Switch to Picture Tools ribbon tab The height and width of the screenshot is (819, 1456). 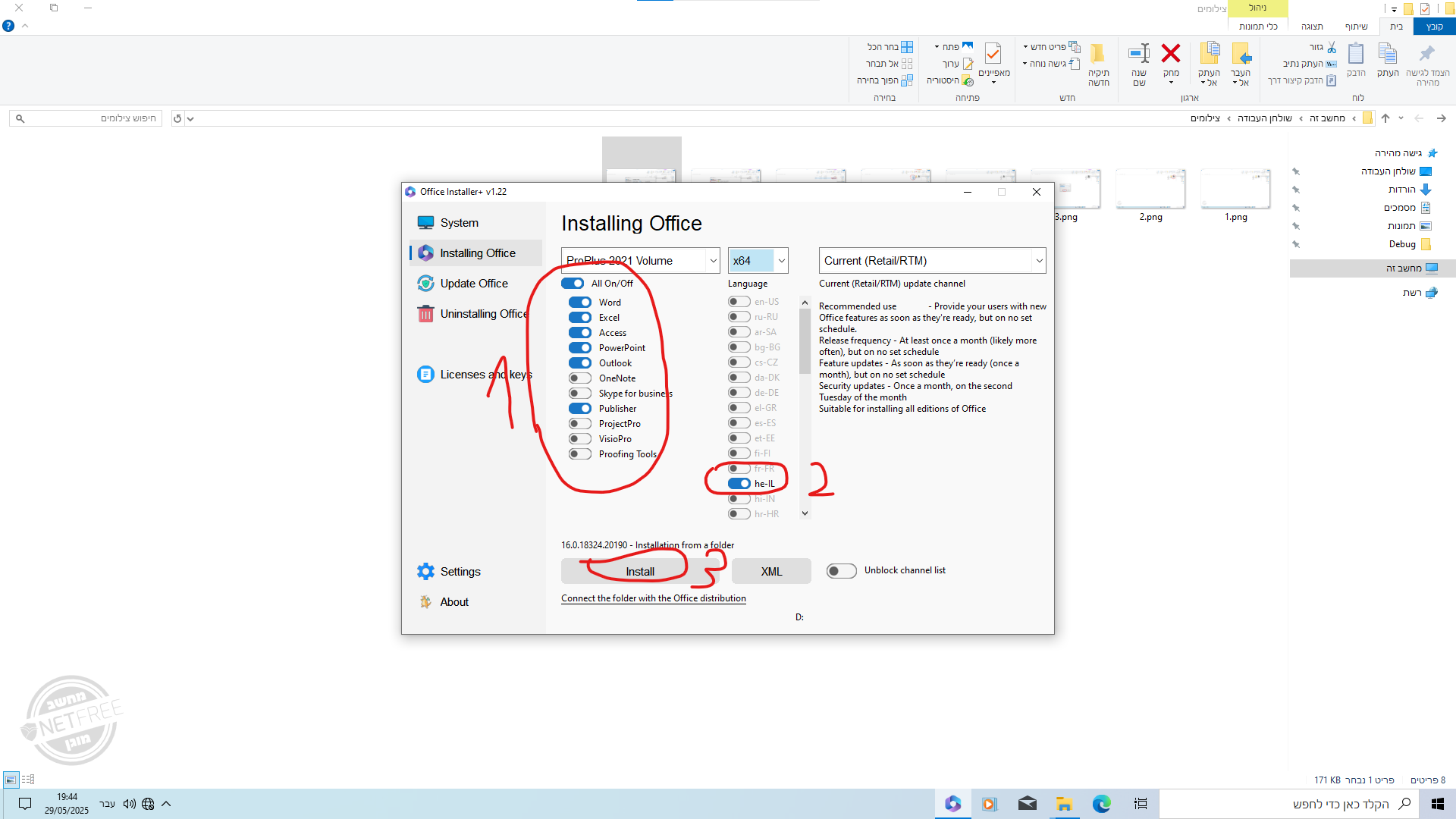tap(1258, 27)
